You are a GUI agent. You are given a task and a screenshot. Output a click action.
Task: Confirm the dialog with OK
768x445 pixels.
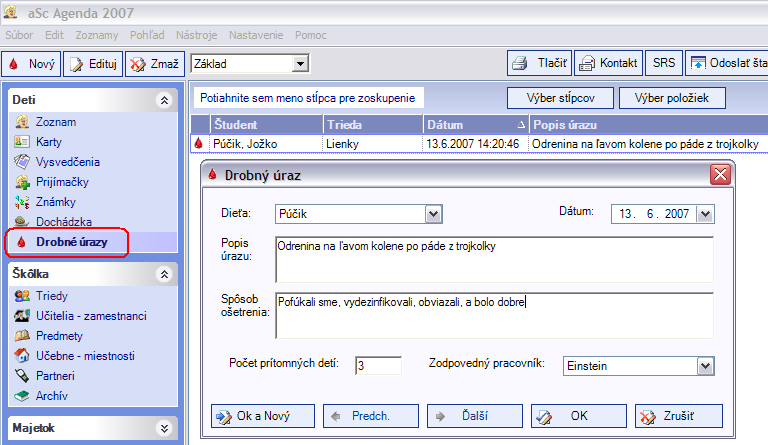tap(579, 416)
